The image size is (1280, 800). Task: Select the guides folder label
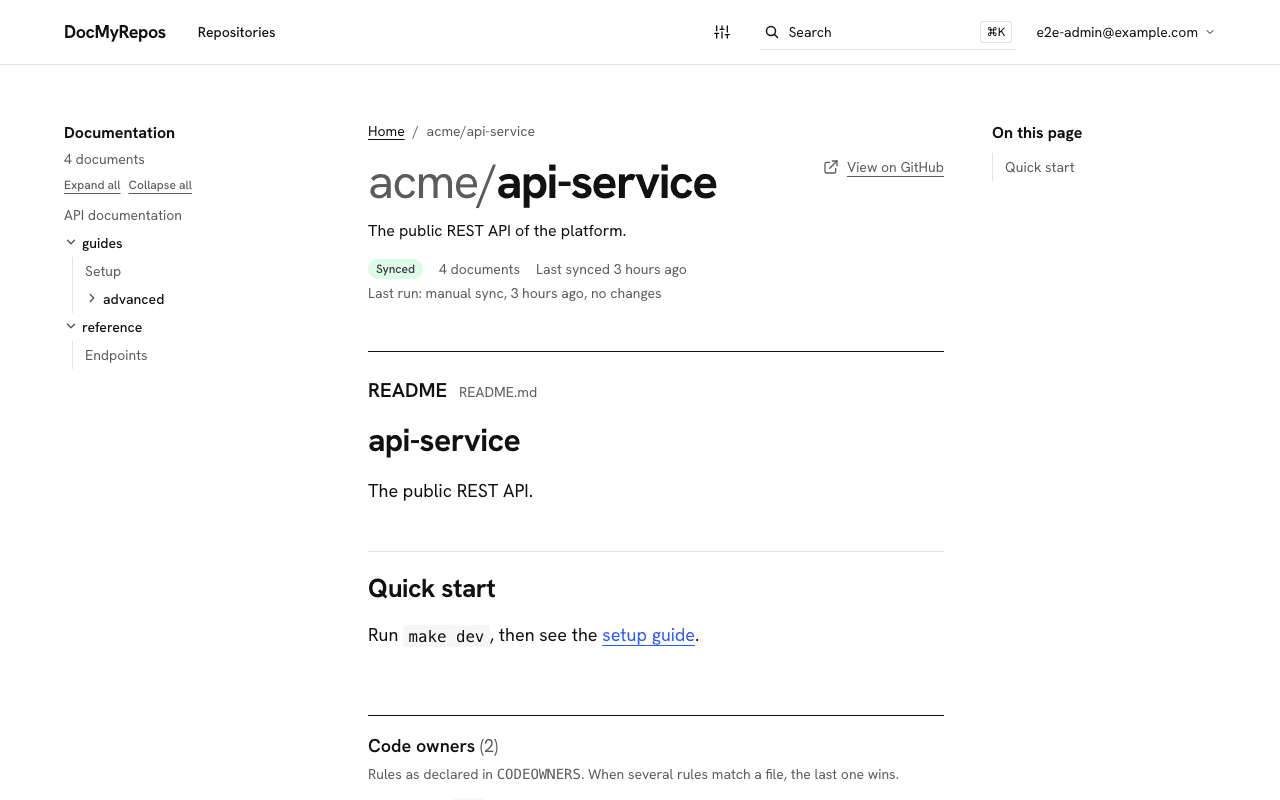click(x=102, y=243)
